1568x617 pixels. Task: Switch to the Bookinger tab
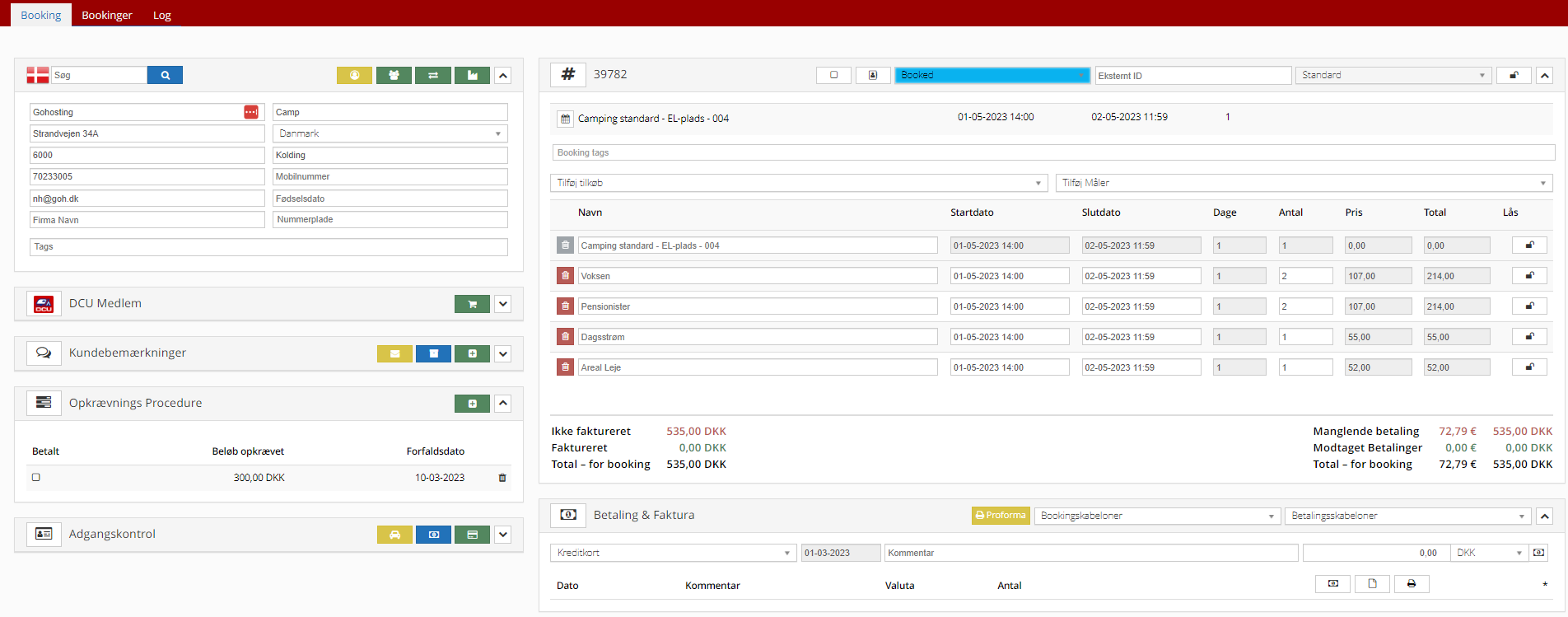coord(107,15)
